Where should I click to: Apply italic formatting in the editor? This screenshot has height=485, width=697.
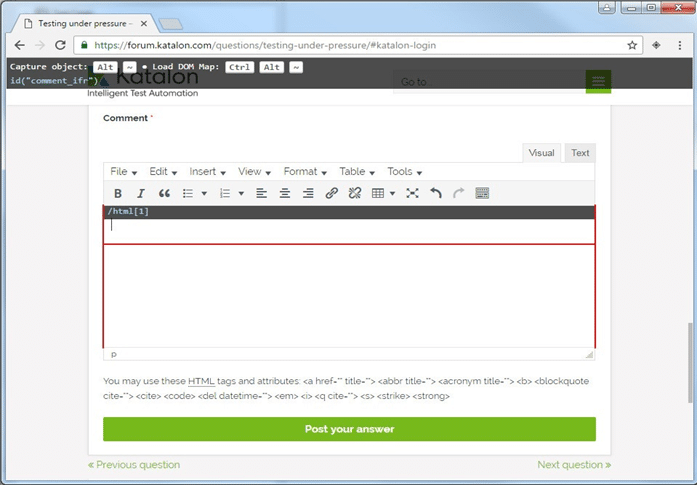pos(141,193)
